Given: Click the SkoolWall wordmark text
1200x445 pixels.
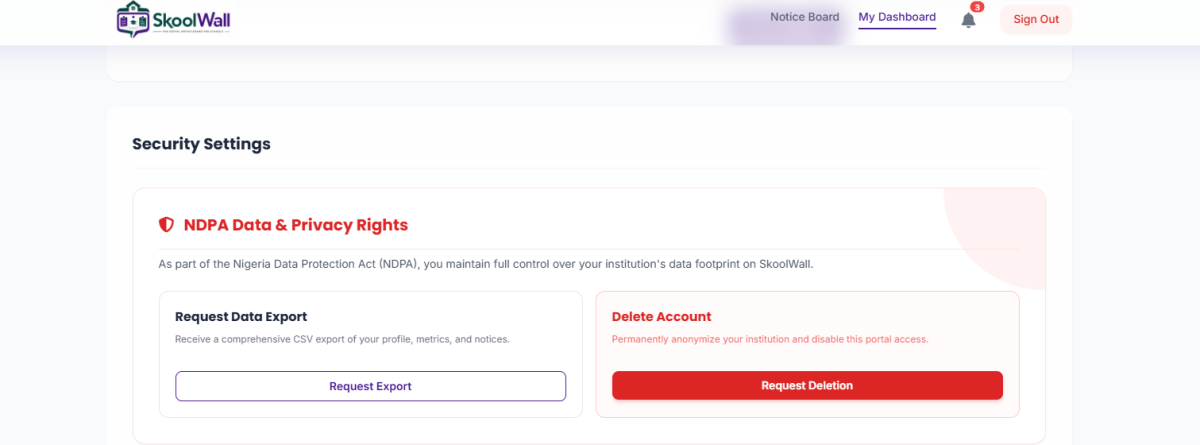Looking at the screenshot, I should tap(193, 17).
